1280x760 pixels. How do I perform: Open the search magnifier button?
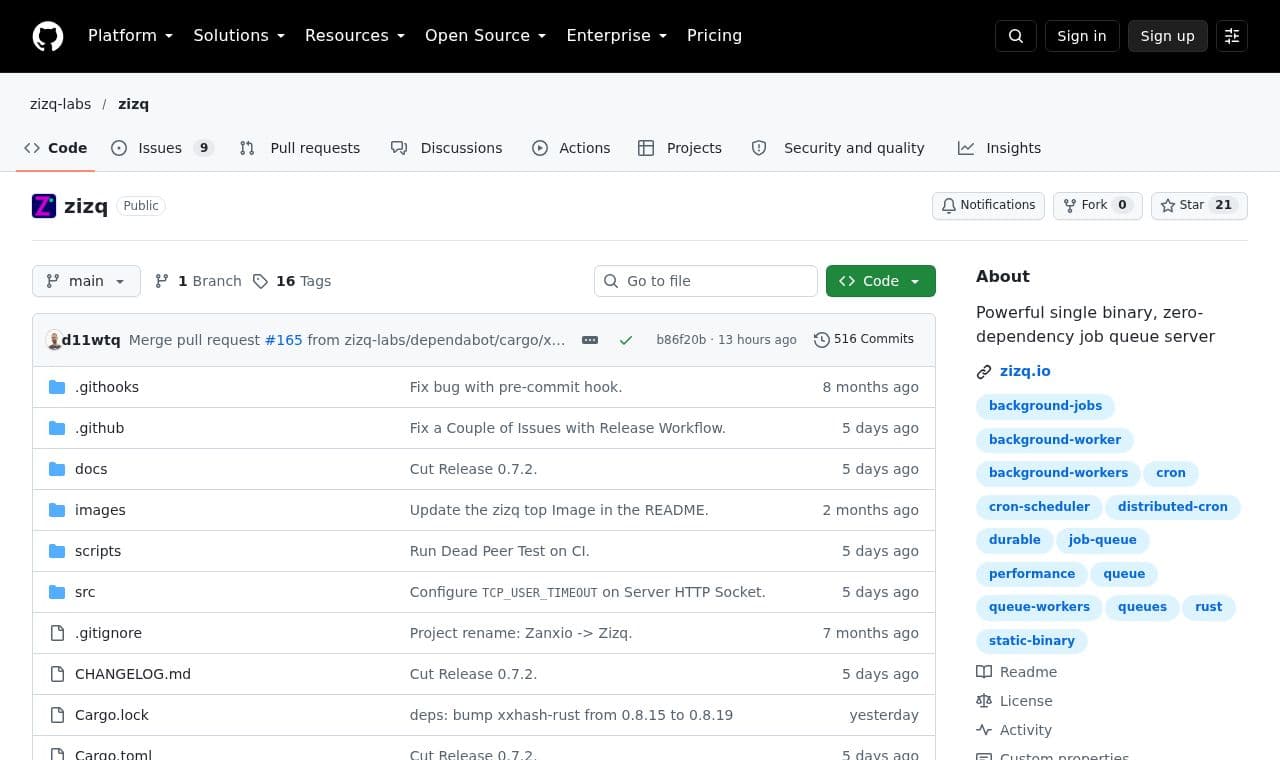coord(1015,36)
